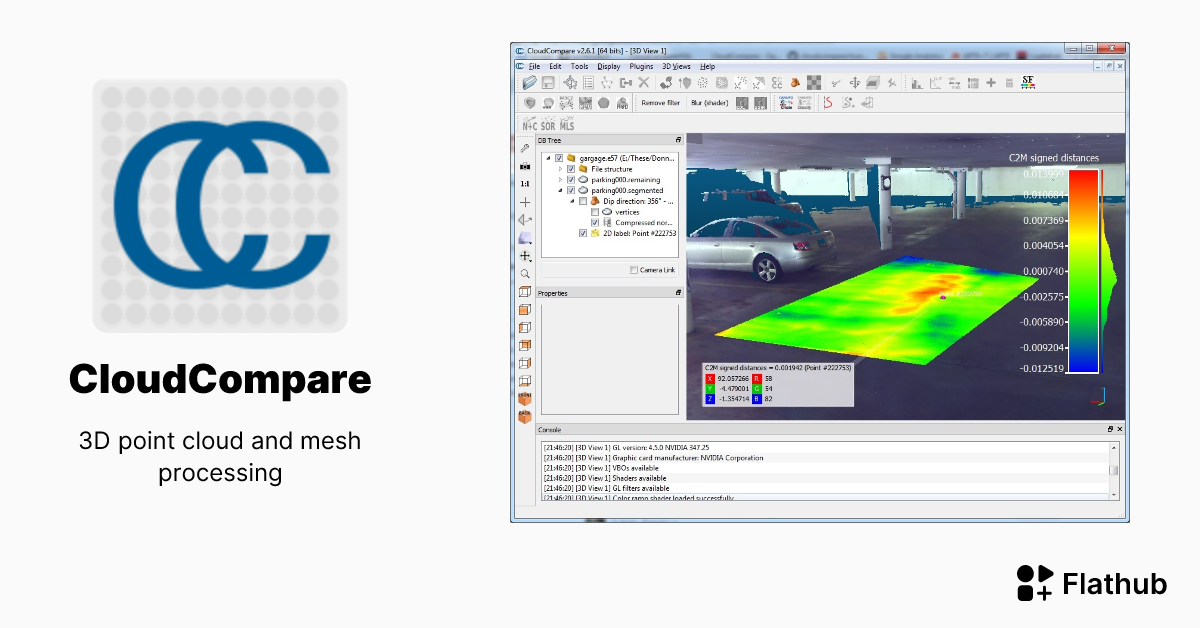Expand the File structure tree node
This screenshot has height=628, width=1200.
coord(560,169)
